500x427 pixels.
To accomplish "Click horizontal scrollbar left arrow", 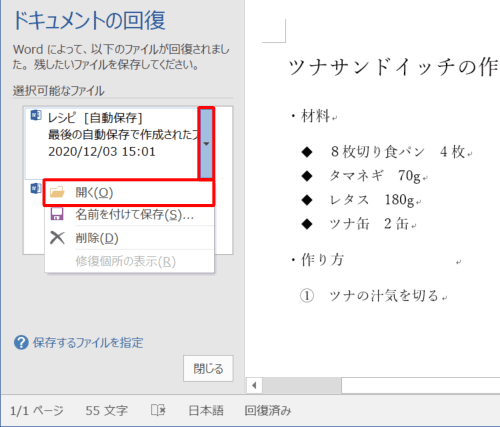I will coord(254,386).
